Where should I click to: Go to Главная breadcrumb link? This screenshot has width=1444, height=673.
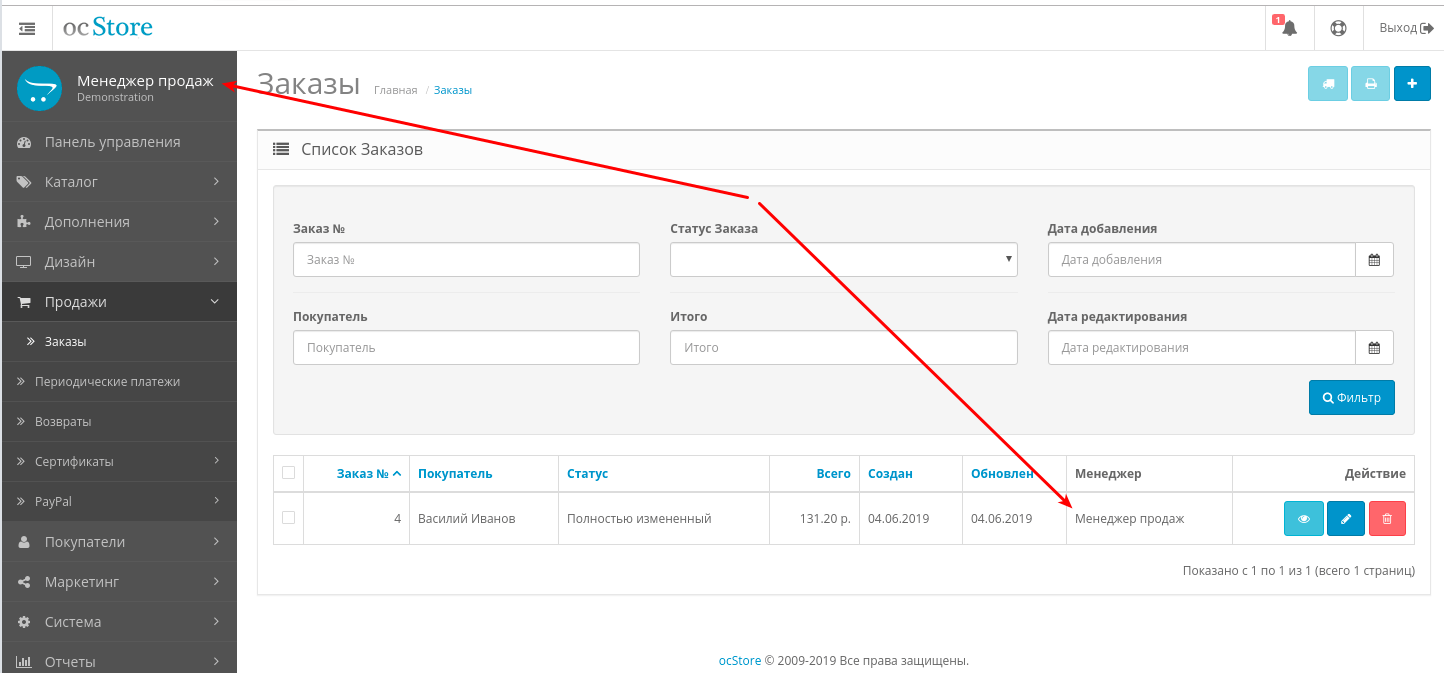395,90
